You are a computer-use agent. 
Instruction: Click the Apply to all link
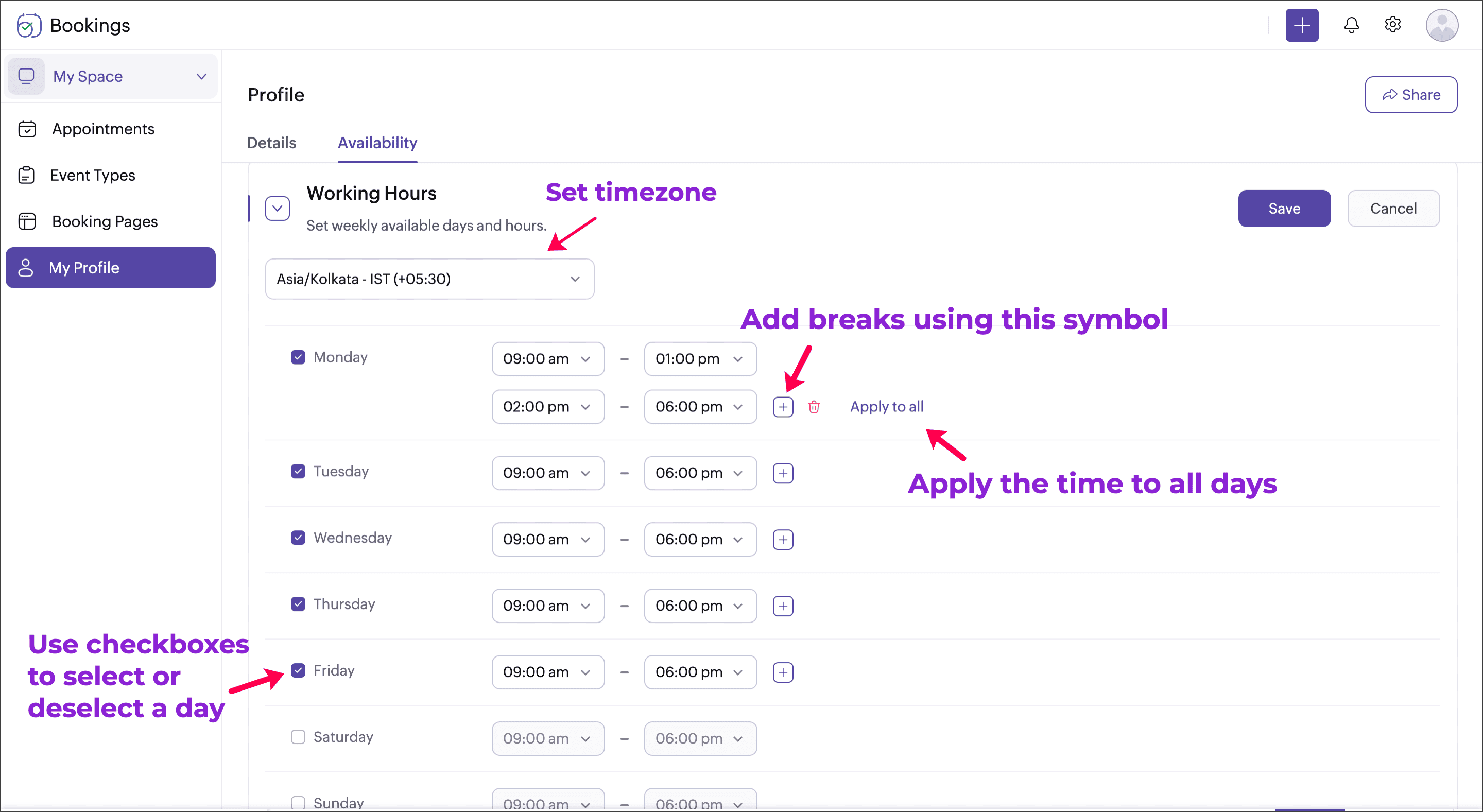point(887,406)
